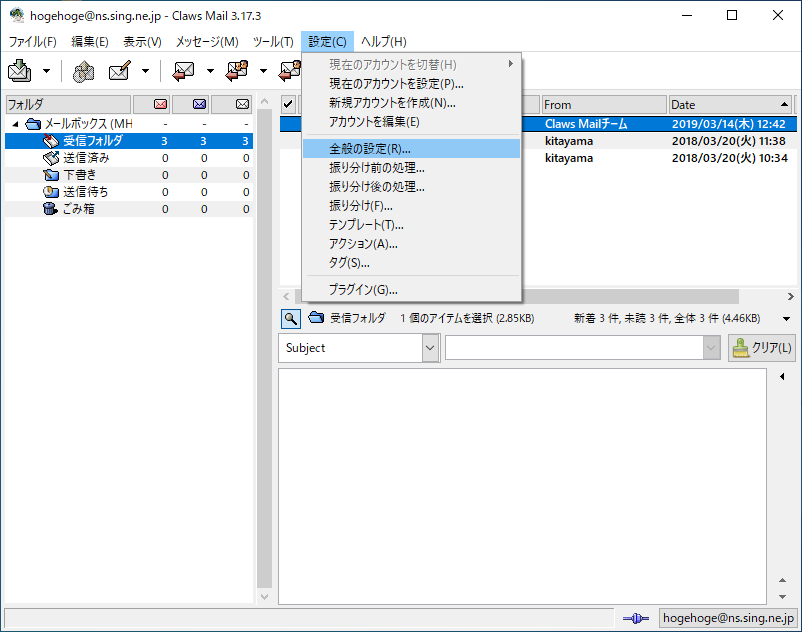Screen dimensions: 802x632
Task: Choose 全般の設定(R)...
Action: (x=411, y=149)
